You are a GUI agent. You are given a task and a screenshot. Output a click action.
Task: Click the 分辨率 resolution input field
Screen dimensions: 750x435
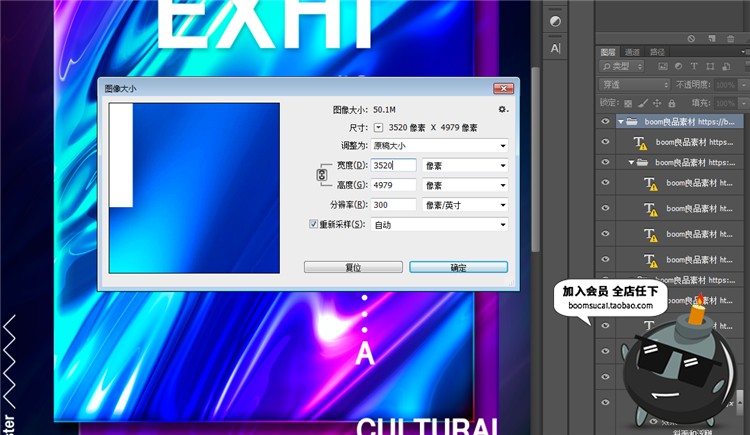393,205
